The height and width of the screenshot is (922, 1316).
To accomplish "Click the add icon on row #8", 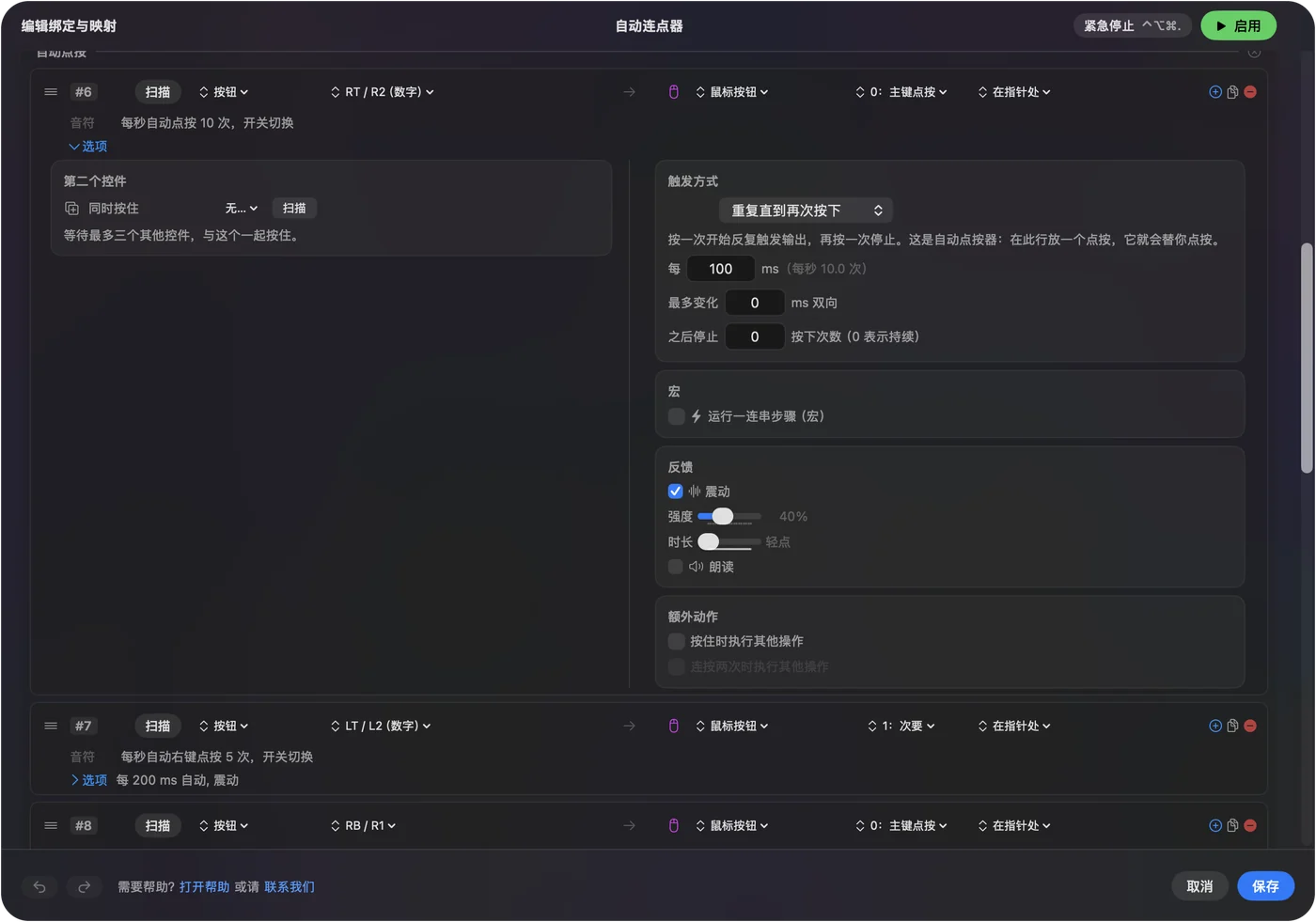I will point(1215,825).
